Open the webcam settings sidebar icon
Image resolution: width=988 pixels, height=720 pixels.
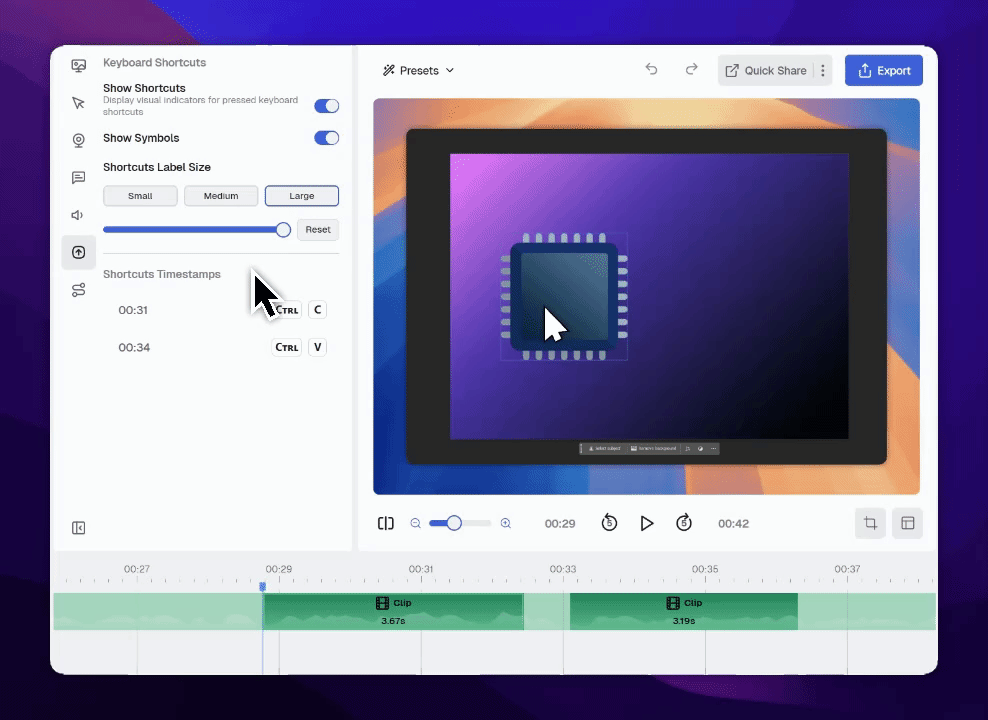click(x=79, y=140)
